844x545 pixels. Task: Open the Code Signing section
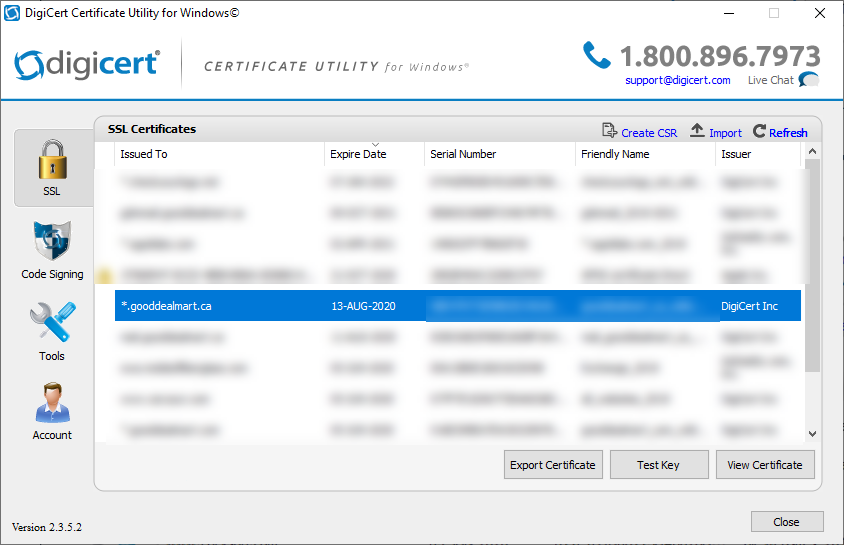pyautogui.click(x=52, y=250)
